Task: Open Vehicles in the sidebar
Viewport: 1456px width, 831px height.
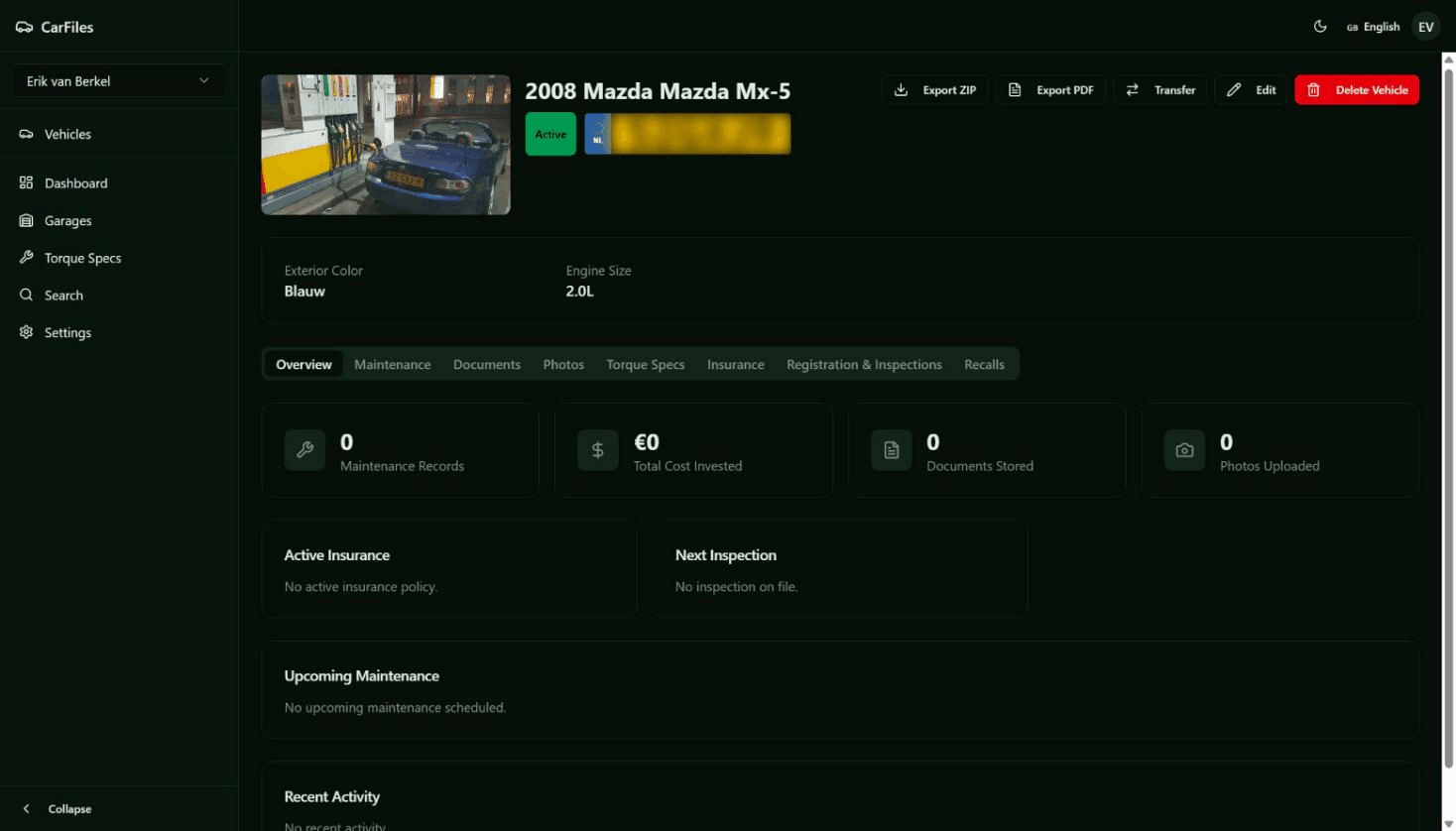Action: (118, 134)
